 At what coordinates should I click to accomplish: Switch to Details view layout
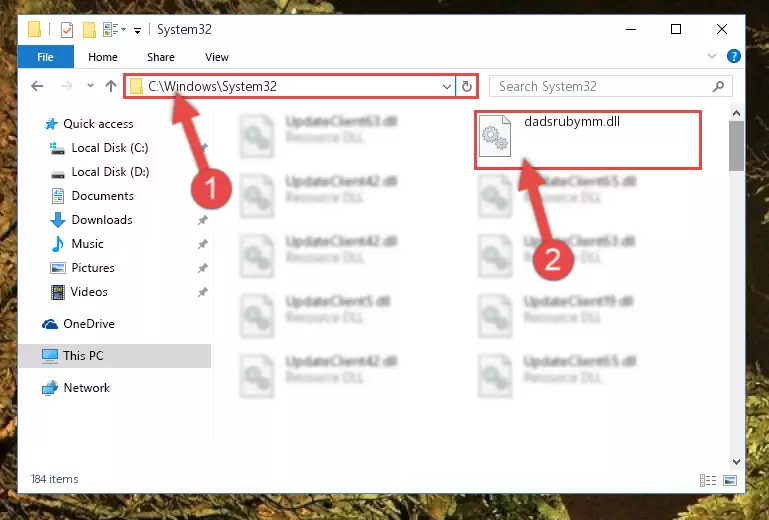[x=708, y=480]
